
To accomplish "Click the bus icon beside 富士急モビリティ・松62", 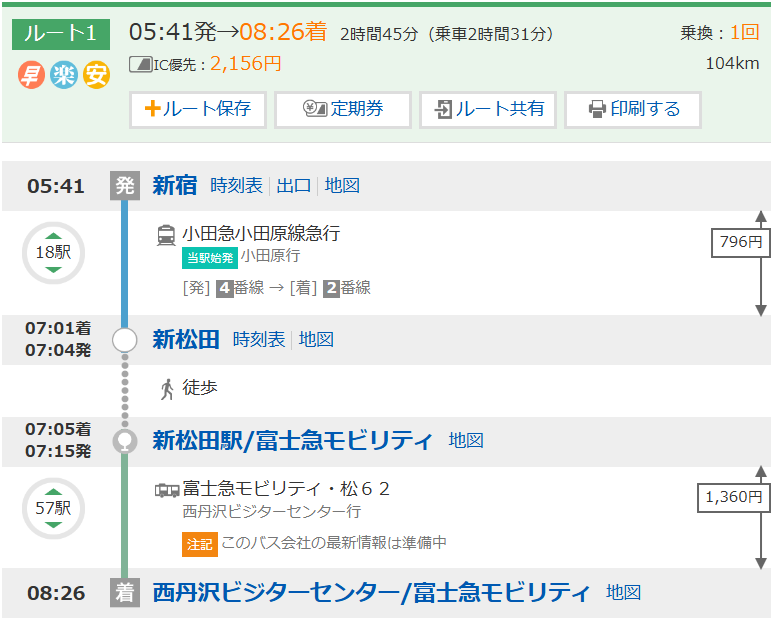I will (167, 490).
